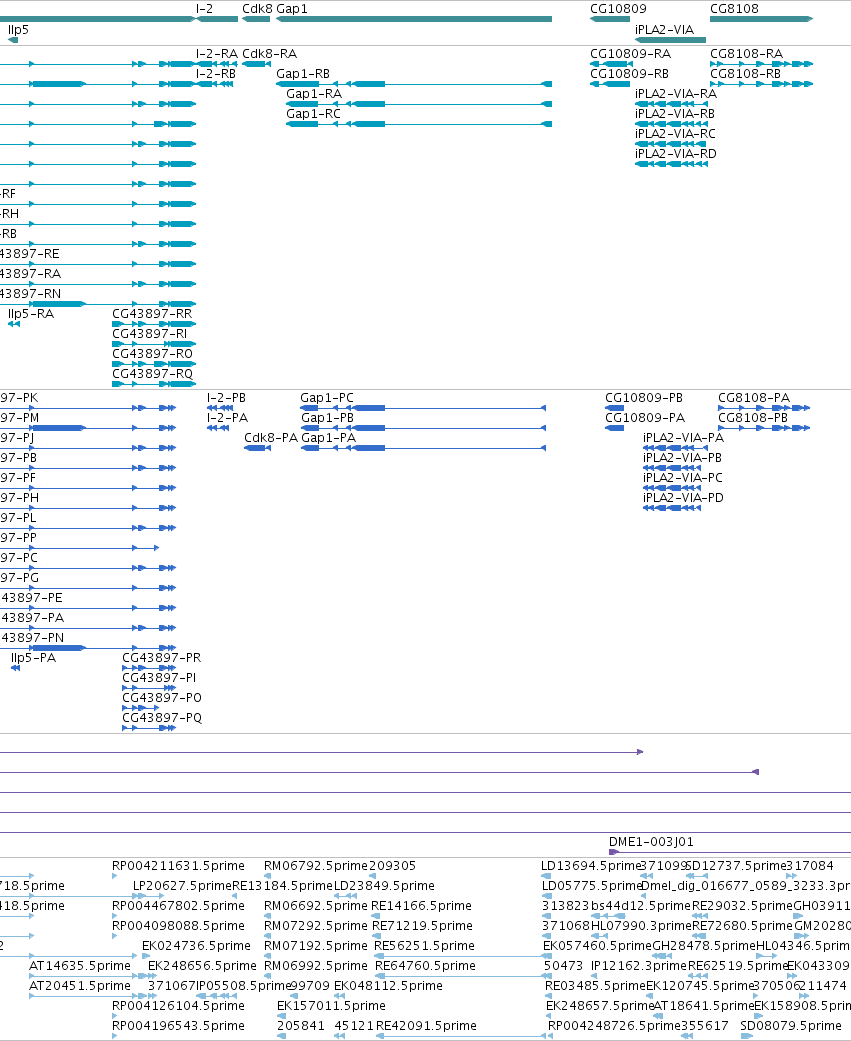851x1041 pixels.
Task: Select the I-2-RA transcript
Action: click(x=216, y=54)
